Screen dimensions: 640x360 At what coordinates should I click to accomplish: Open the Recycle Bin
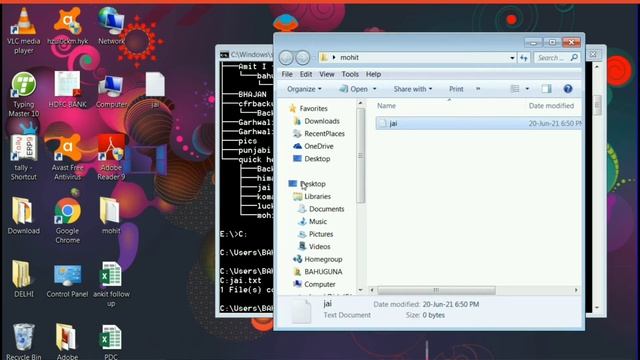24,341
